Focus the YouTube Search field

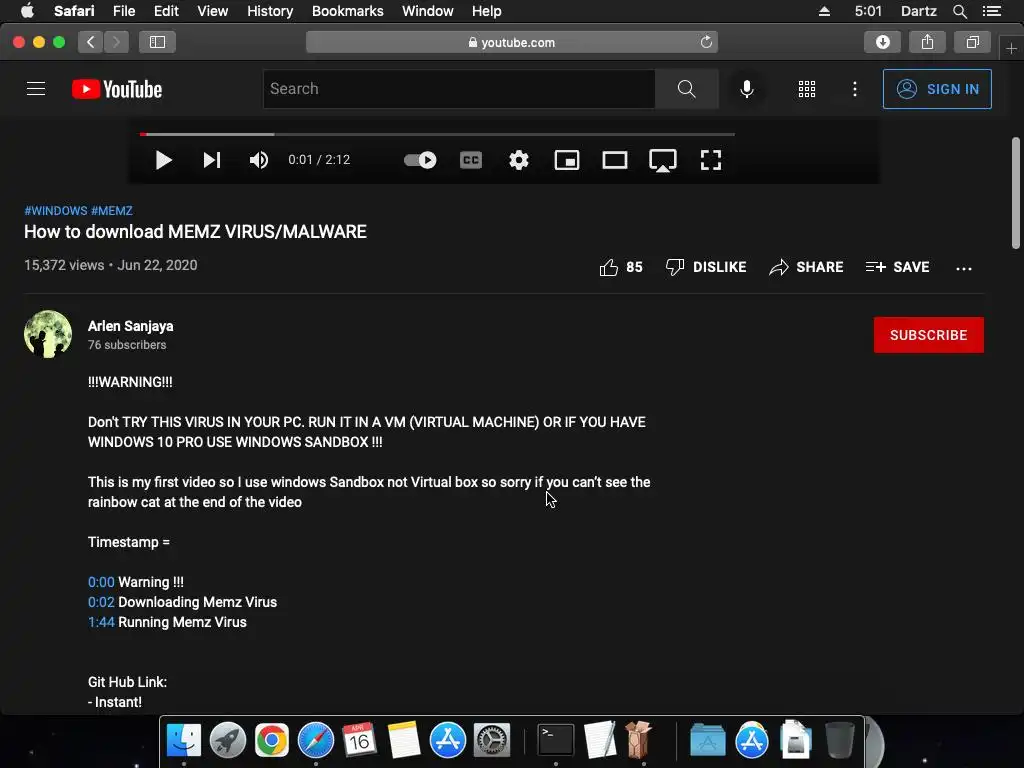(x=459, y=89)
